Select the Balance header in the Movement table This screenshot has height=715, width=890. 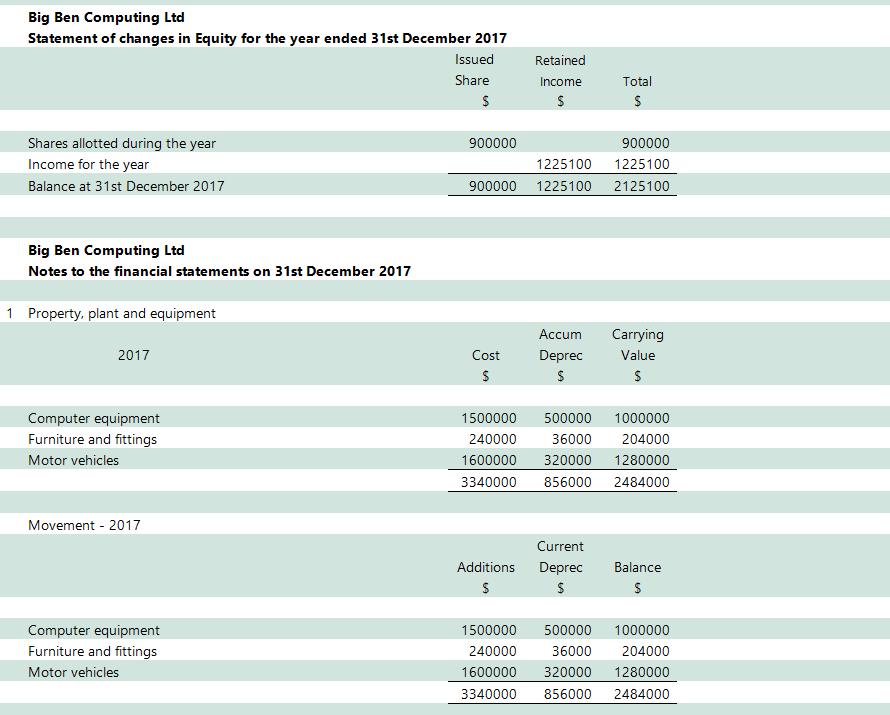(637, 567)
